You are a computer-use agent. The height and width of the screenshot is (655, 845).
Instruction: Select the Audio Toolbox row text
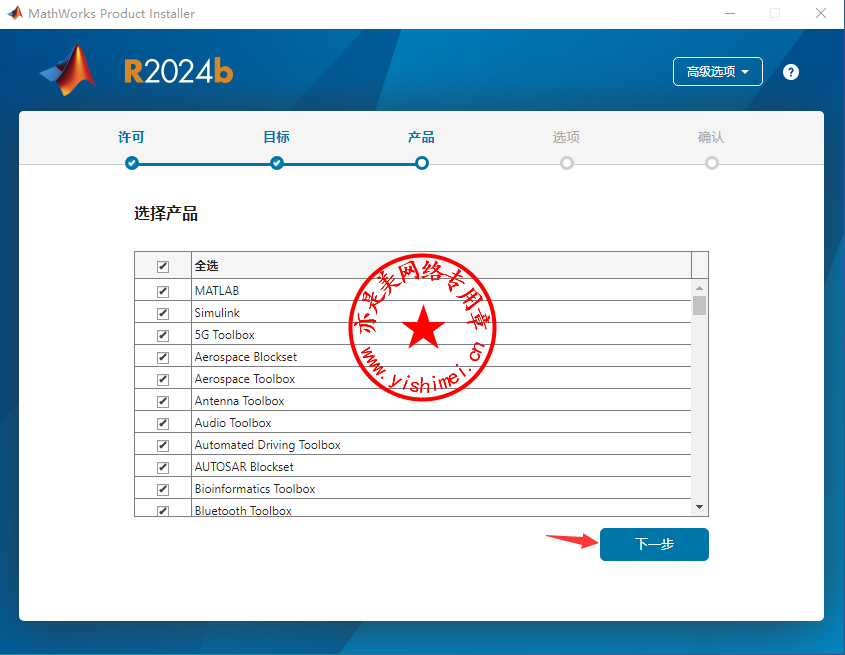point(233,423)
